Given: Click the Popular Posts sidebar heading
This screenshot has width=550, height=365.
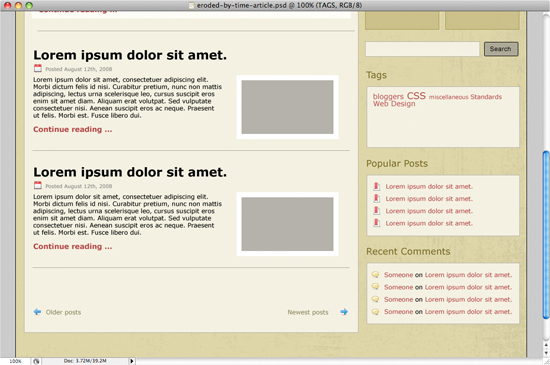Looking at the screenshot, I should click(397, 163).
